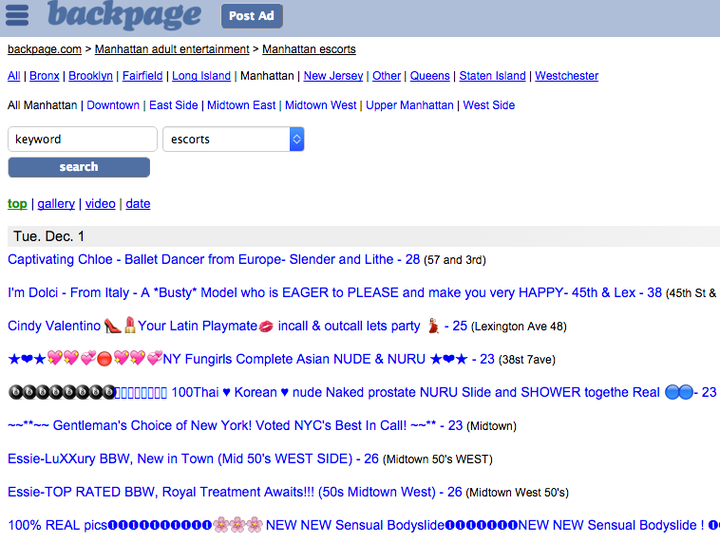Open the Essie-LuXXury BBW listing
Viewport: 720px width, 543px height.
(193, 459)
